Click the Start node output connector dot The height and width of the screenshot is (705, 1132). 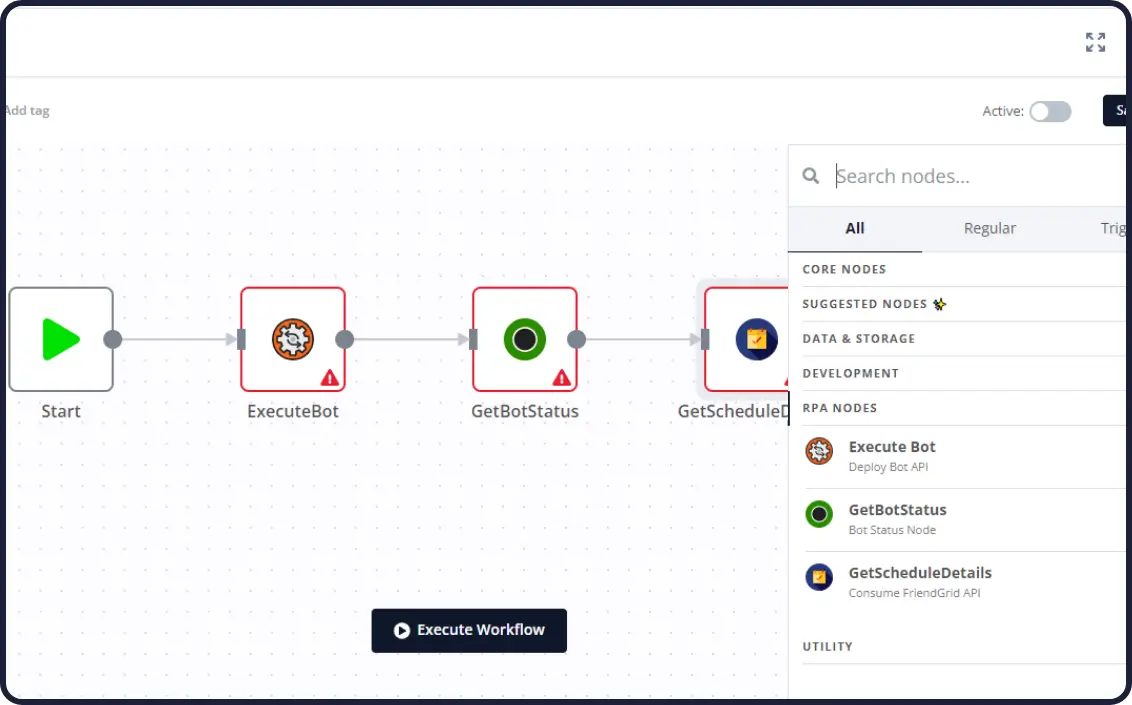coord(113,339)
